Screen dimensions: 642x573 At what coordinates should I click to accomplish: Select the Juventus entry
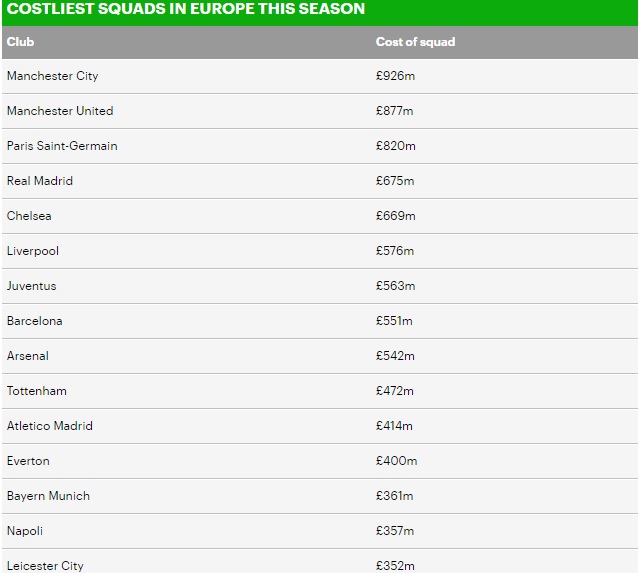32,286
